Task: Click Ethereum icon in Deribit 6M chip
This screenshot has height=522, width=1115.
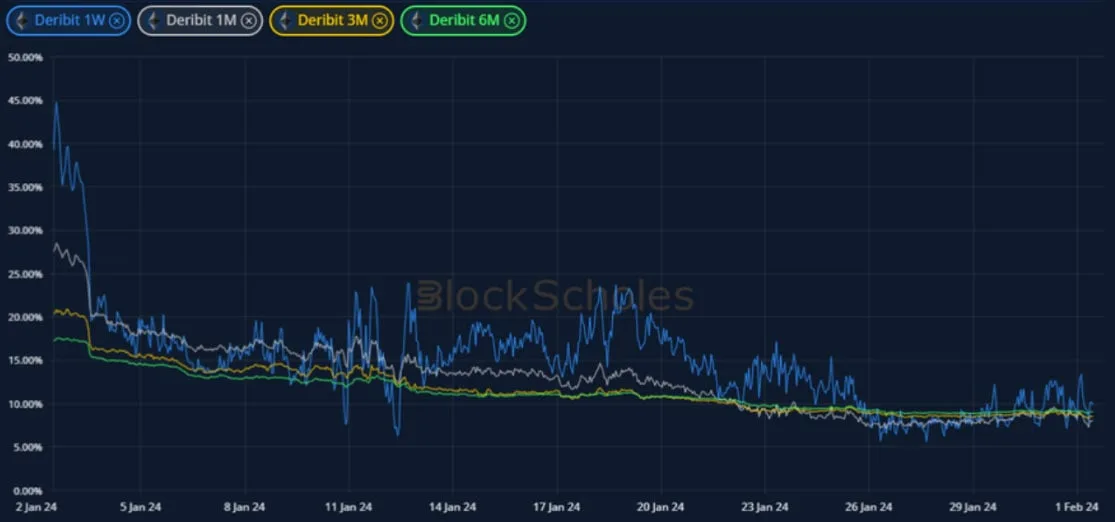Action: pyautogui.click(x=417, y=21)
